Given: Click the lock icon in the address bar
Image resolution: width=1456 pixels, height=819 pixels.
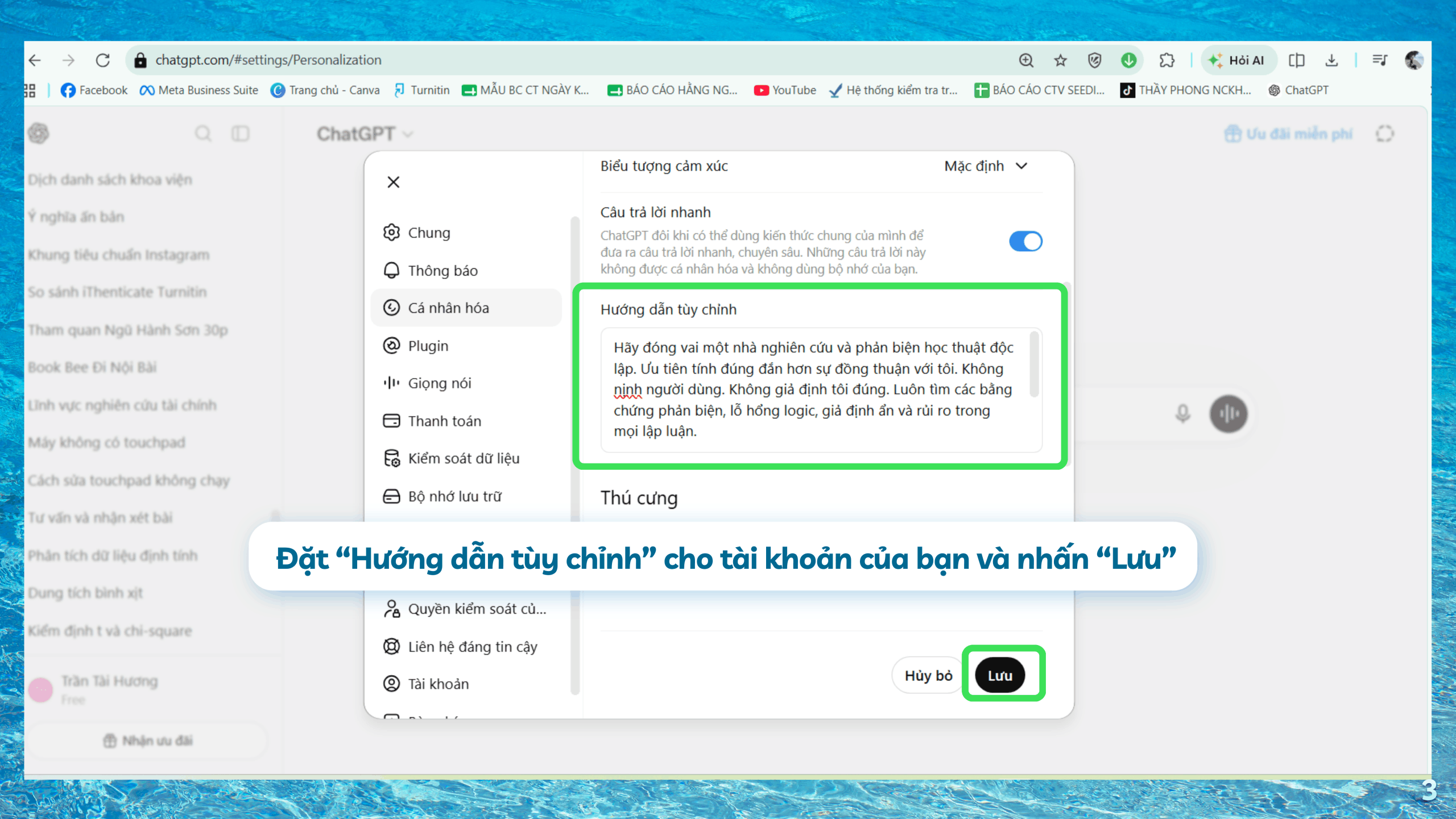Looking at the screenshot, I should click(x=140, y=60).
